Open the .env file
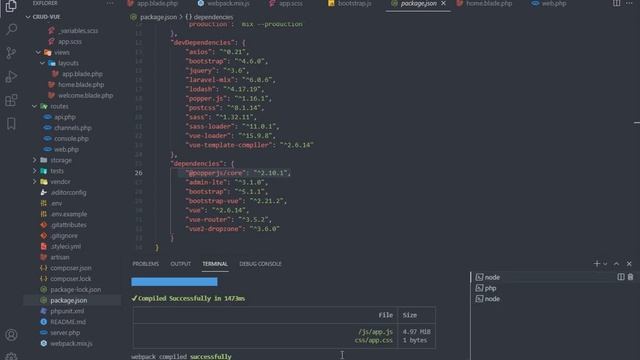Image resolution: width=640 pixels, height=360 pixels. (56, 203)
